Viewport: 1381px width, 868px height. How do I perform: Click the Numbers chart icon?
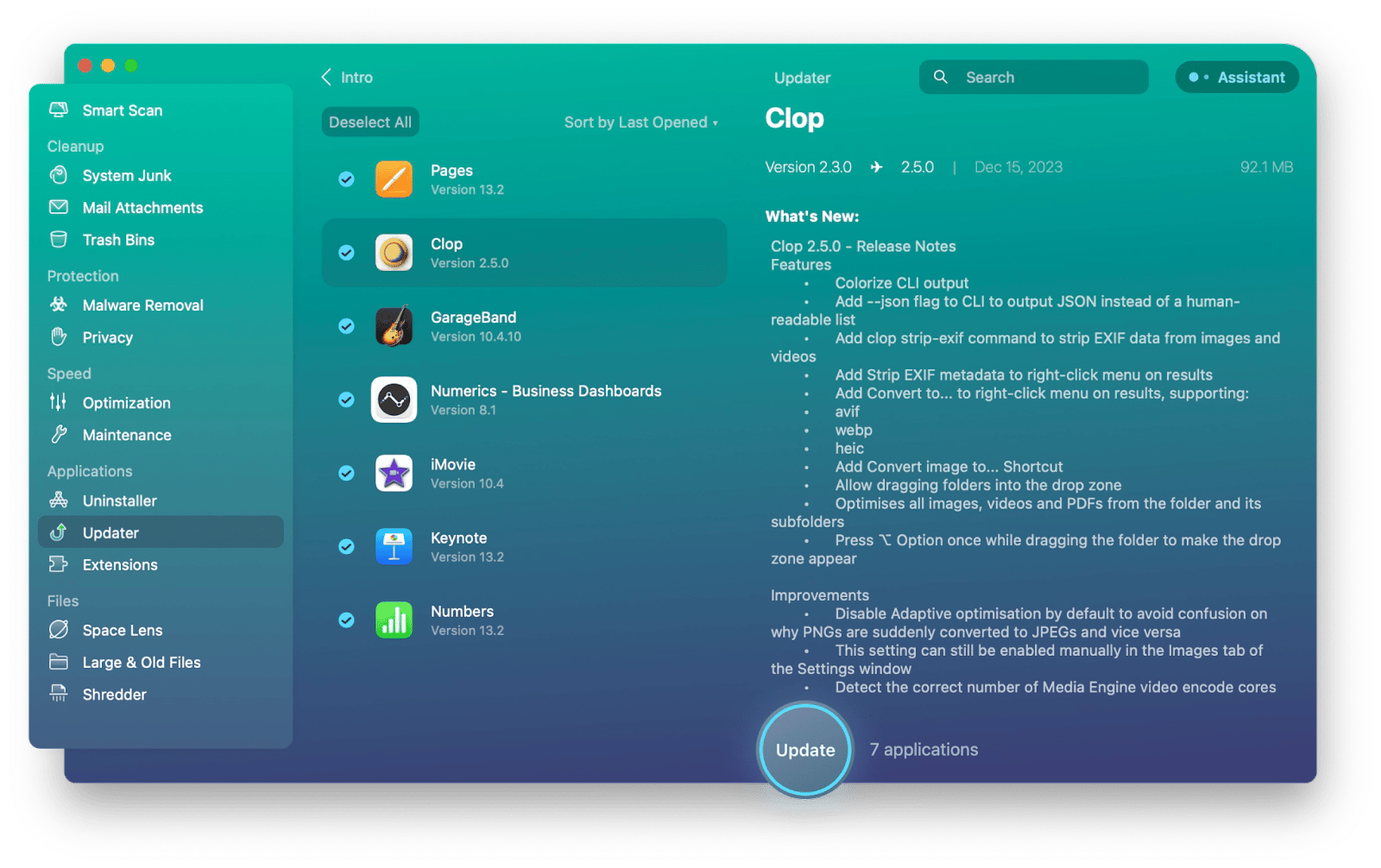[x=394, y=620]
